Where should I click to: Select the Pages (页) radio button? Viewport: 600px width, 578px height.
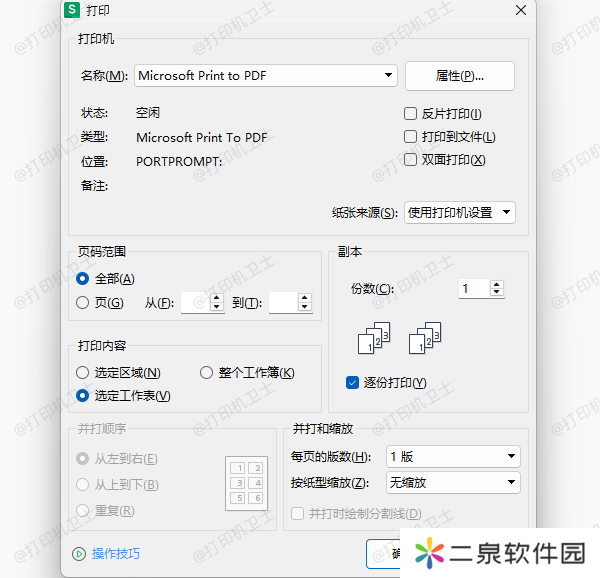[x=83, y=303]
